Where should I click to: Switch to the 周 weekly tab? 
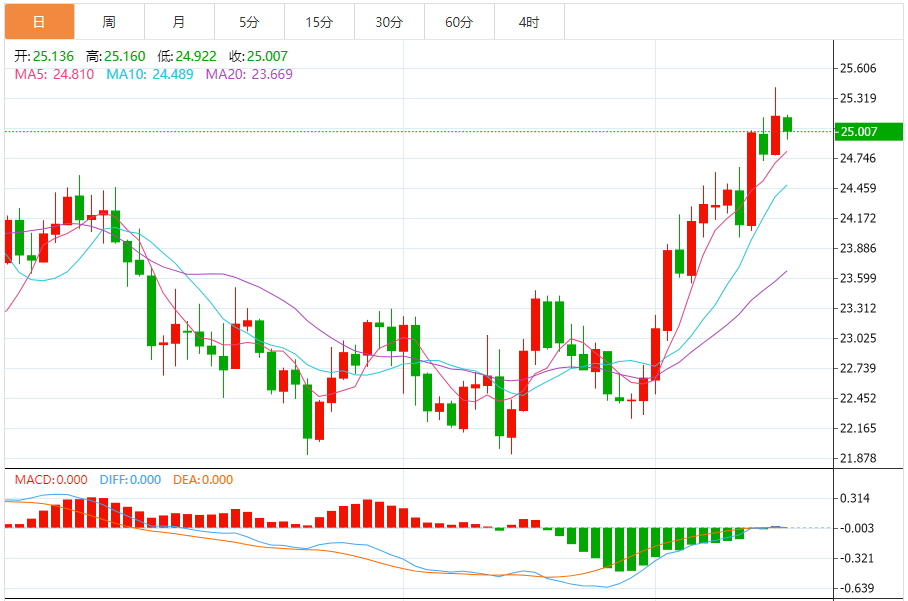click(x=109, y=22)
